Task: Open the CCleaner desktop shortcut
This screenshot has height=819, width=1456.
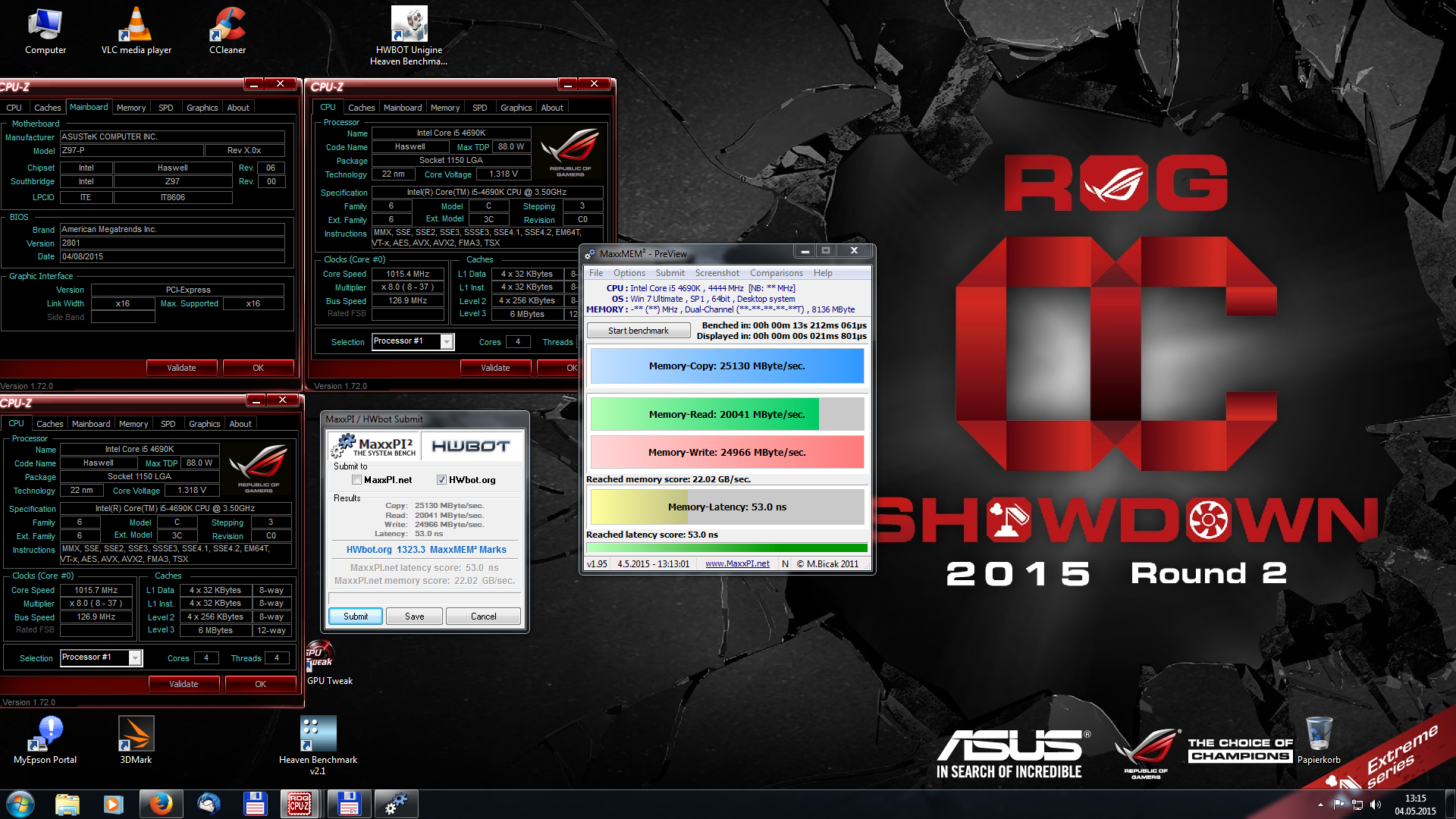Action: tap(227, 30)
